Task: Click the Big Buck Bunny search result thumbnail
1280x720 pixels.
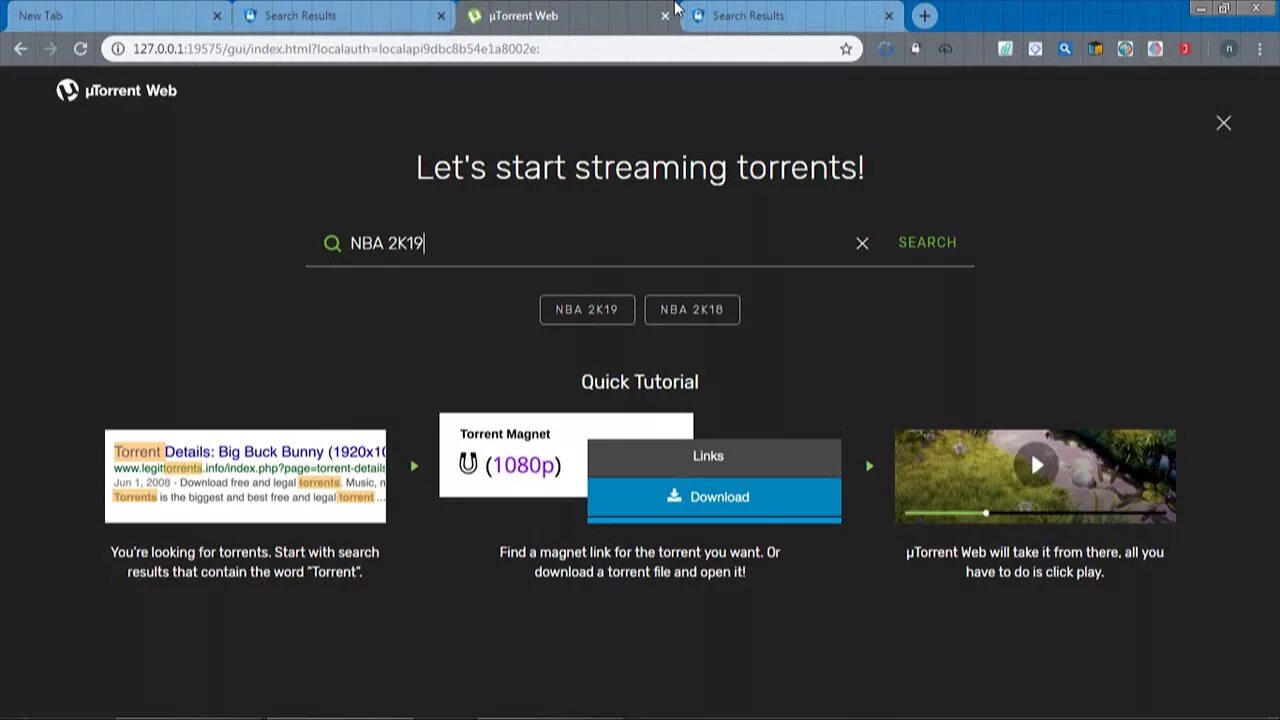Action: click(x=245, y=476)
